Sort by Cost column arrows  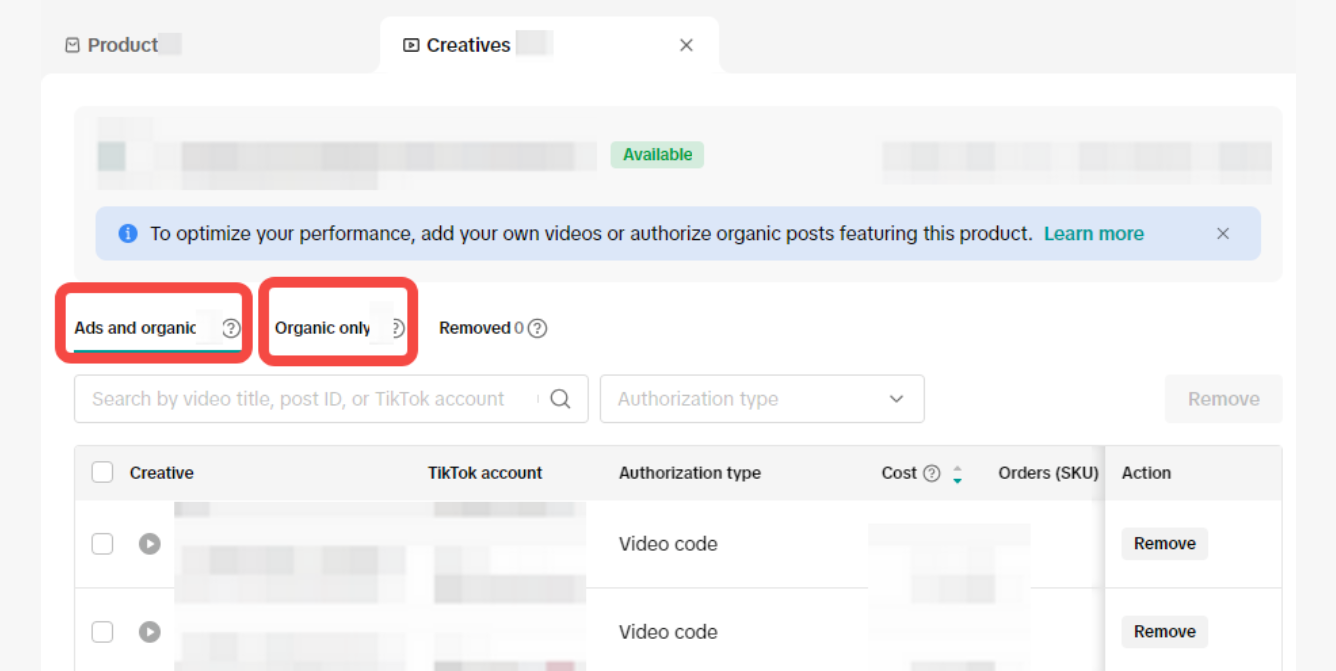click(957, 474)
